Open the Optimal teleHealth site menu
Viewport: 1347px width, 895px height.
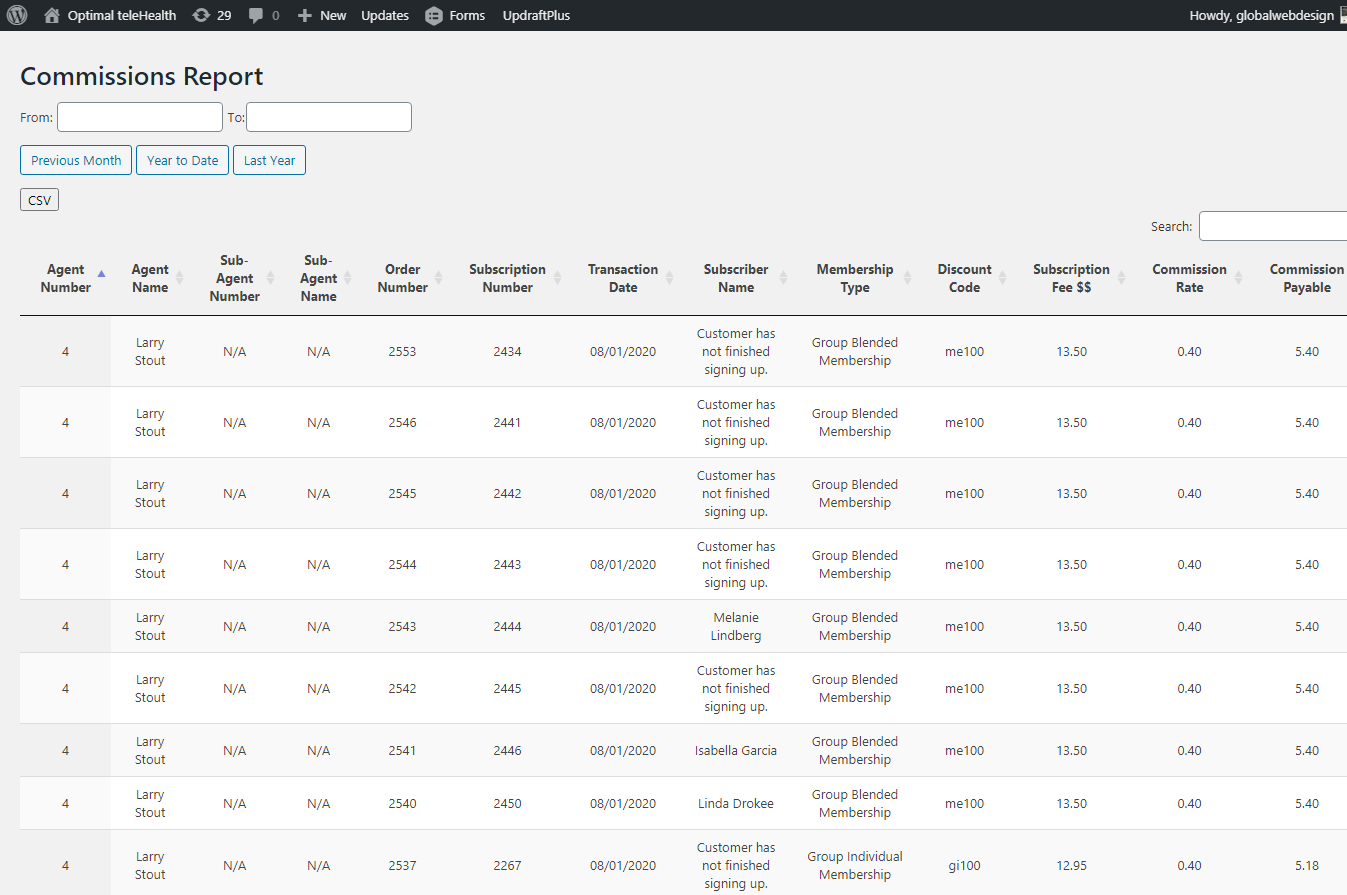click(x=110, y=15)
